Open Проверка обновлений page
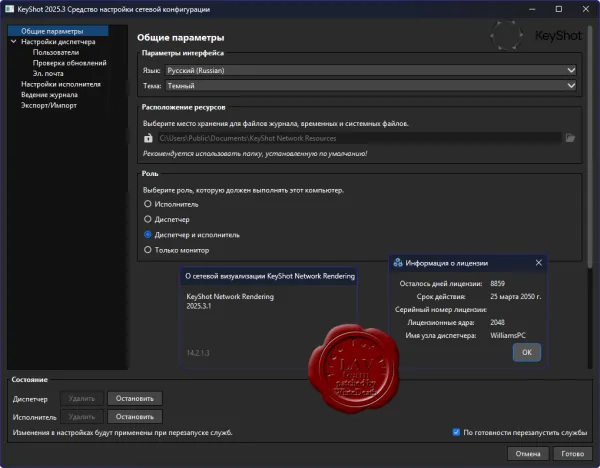This screenshot has width=600, height=468. click(70, 63)
